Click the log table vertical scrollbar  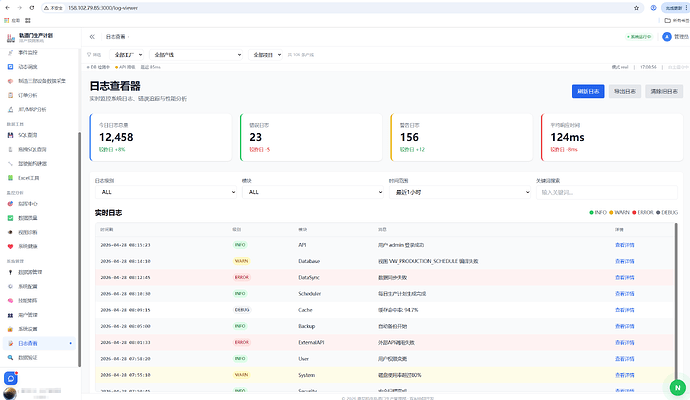tap(676, 299)
